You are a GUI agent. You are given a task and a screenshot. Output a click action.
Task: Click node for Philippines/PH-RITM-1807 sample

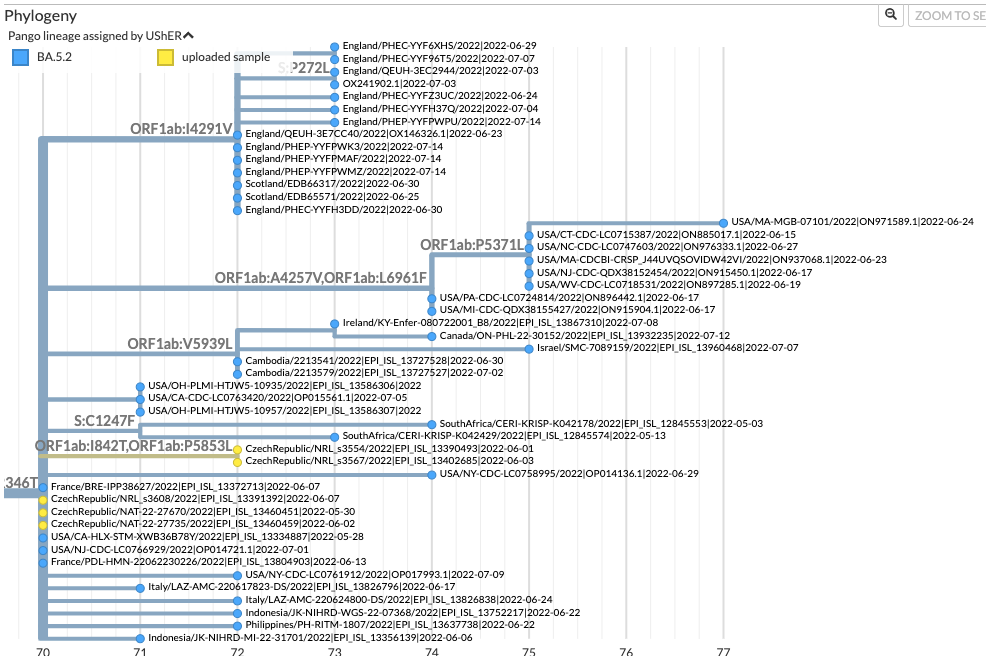point(237,626)
